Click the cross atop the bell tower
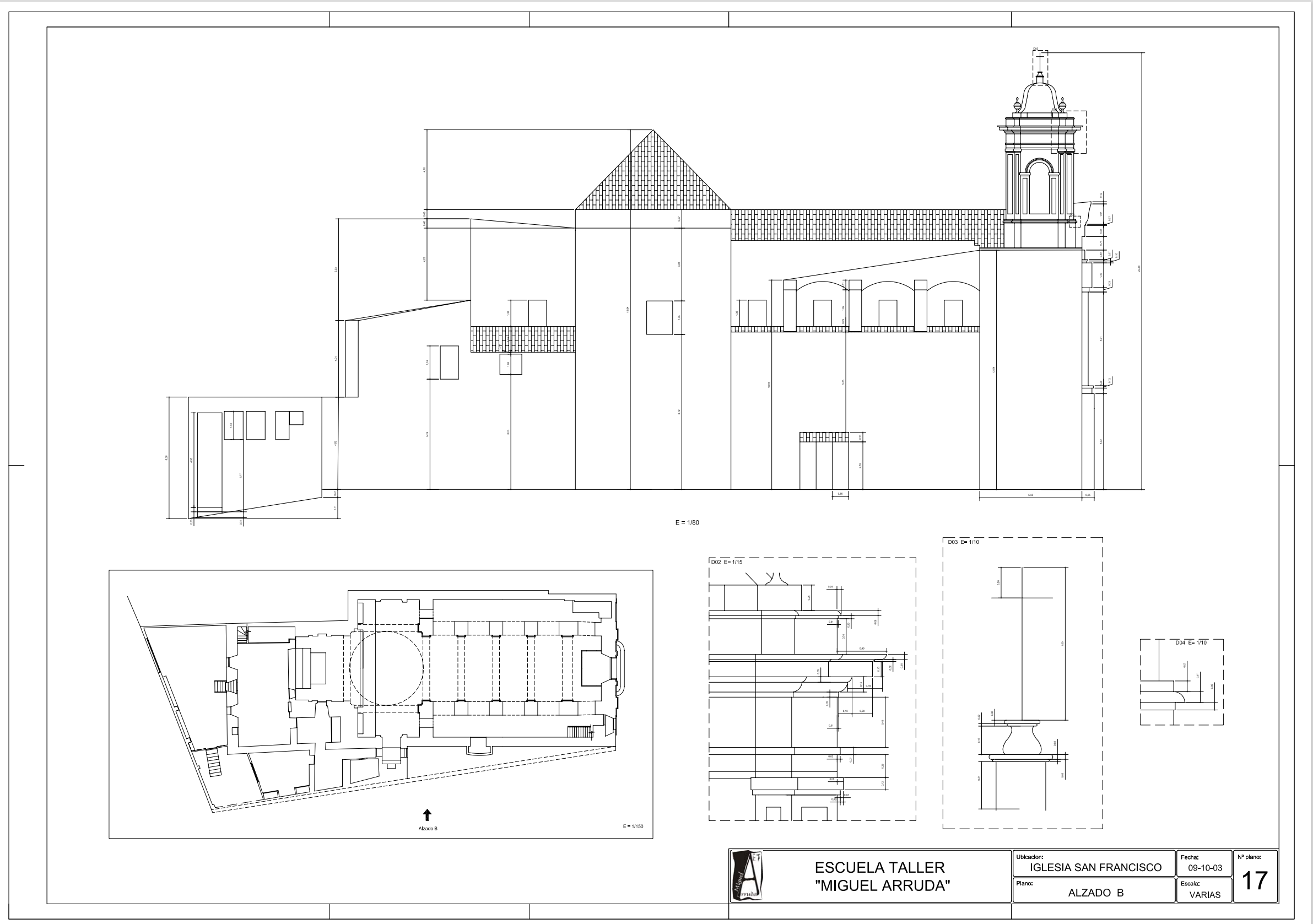Viewport: 1313px width, 924px height. [x=1040, y=59]
